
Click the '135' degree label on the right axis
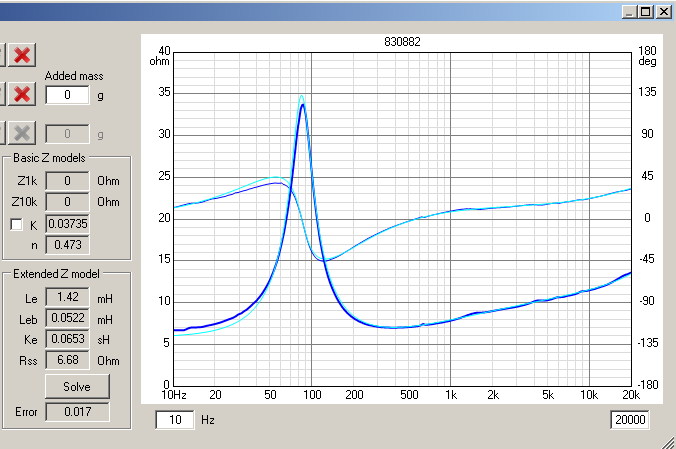point(647,92)
